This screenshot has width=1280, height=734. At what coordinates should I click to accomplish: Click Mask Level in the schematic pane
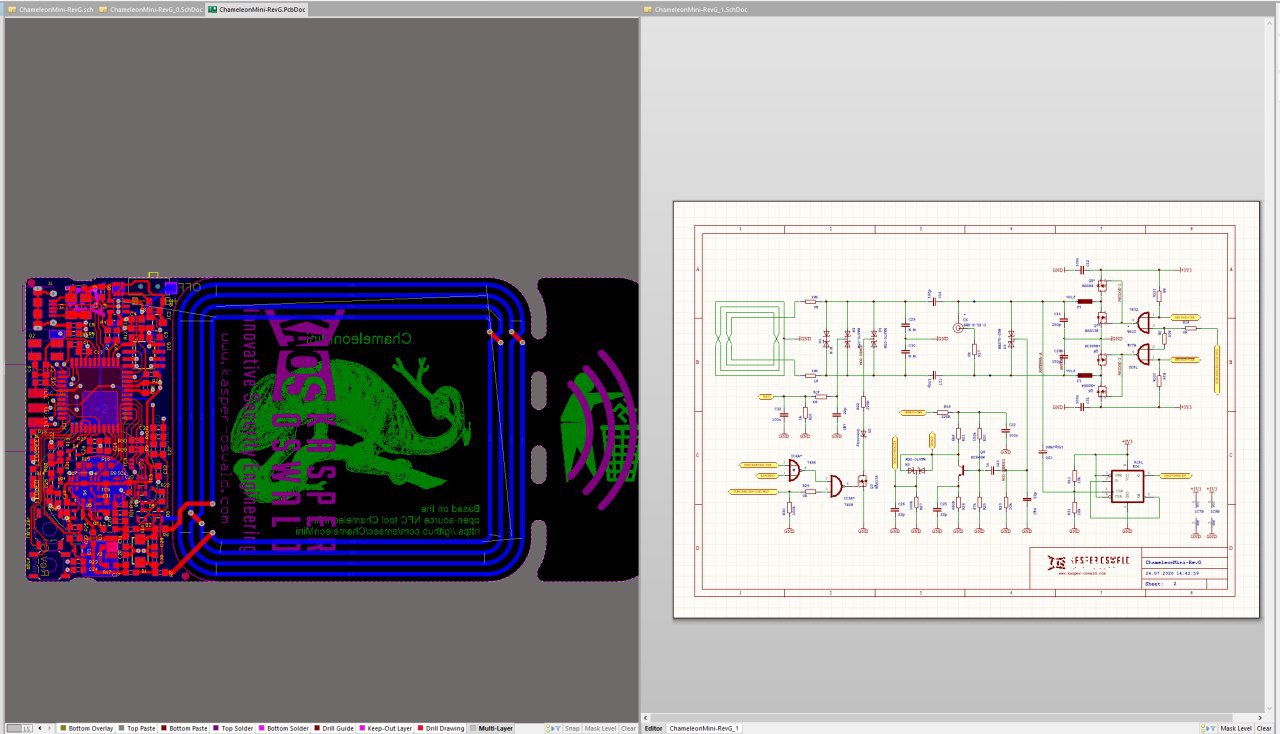1236,728
